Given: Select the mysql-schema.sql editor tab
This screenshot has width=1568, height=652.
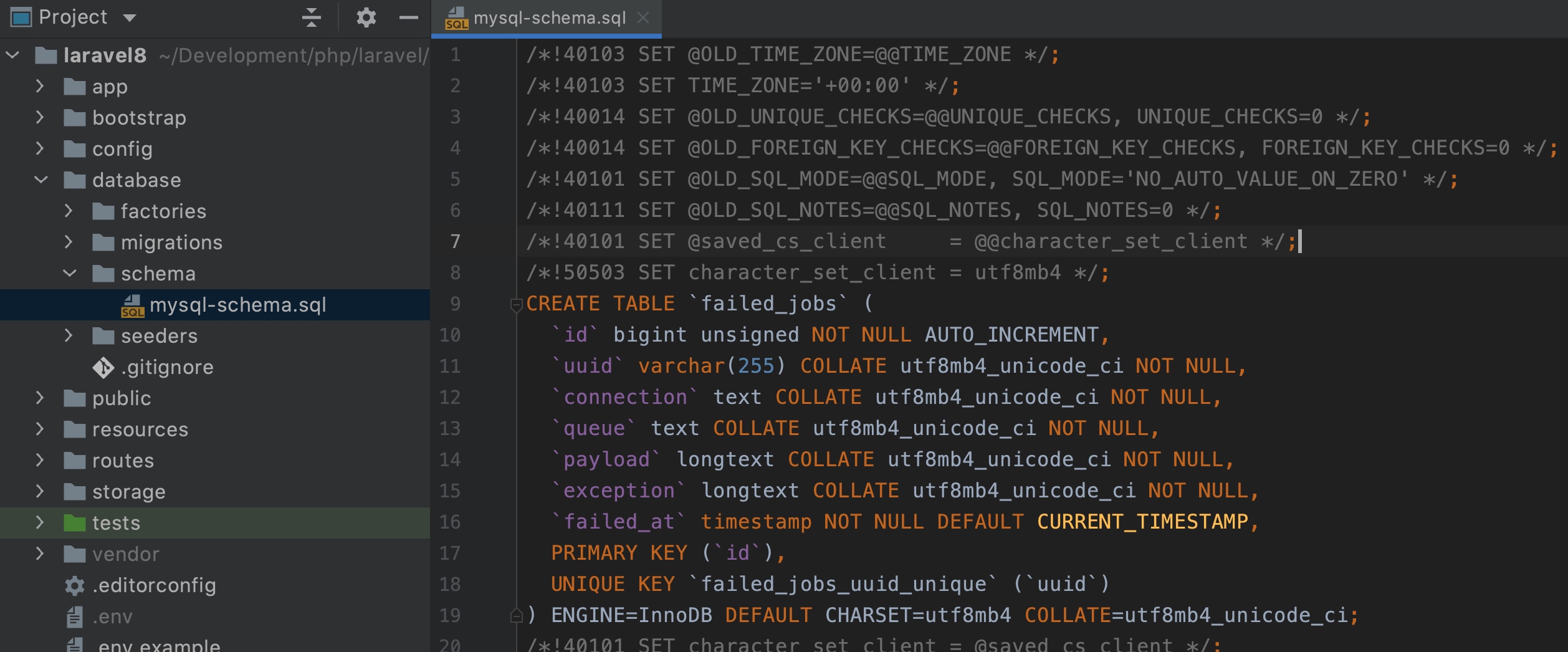Looking at the screenshot, I should pos(547,18).
